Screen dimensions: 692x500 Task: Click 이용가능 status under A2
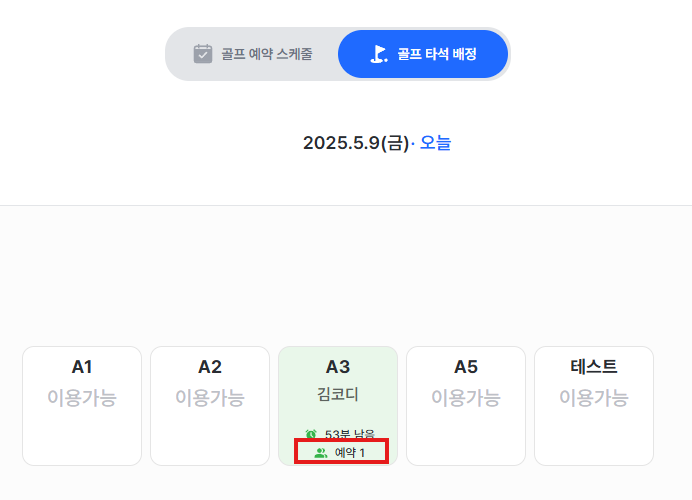(x=210, y=398)
